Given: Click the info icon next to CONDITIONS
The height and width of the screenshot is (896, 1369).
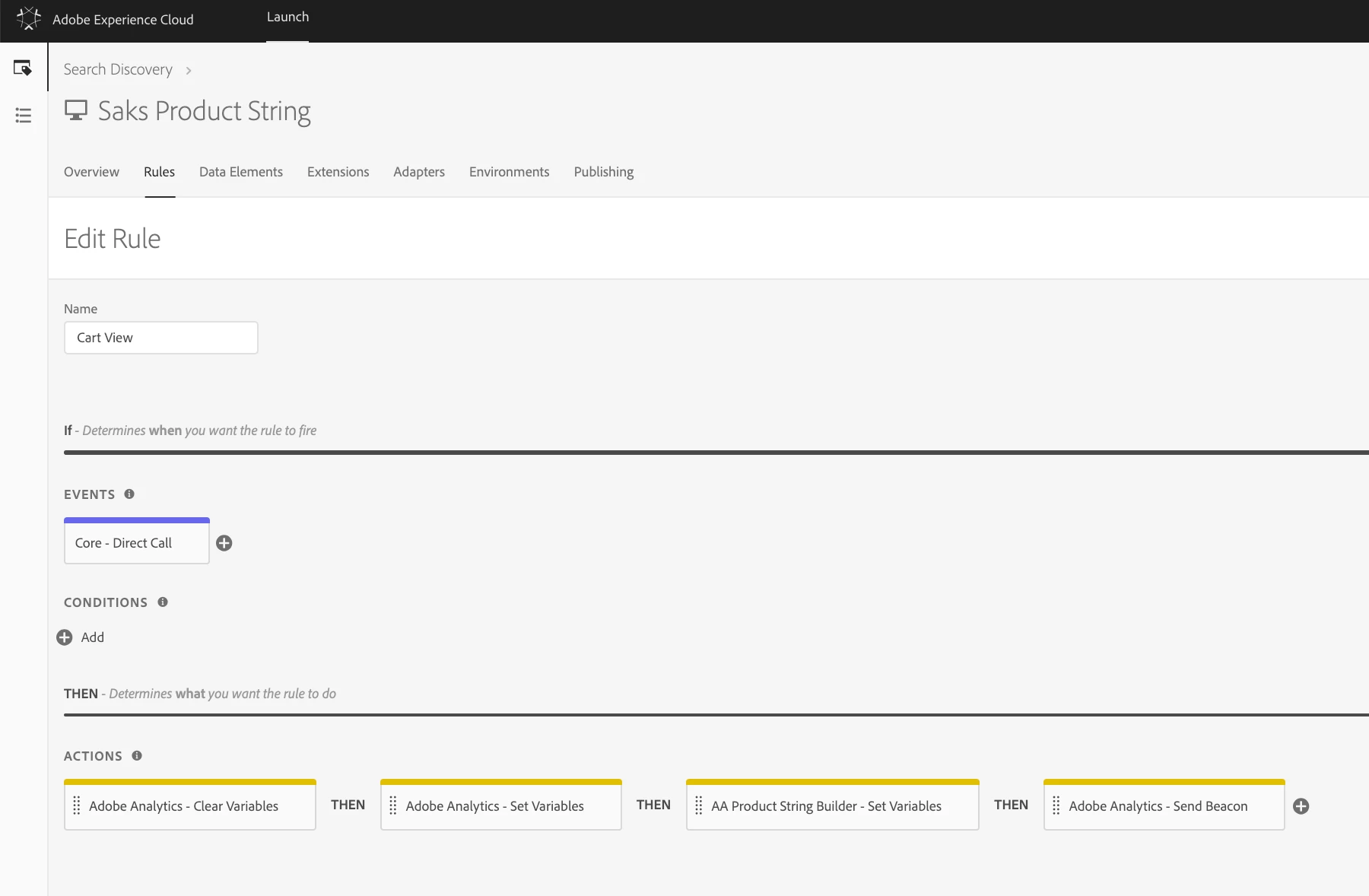Looking at the screenshot, I should click(163, 602).
